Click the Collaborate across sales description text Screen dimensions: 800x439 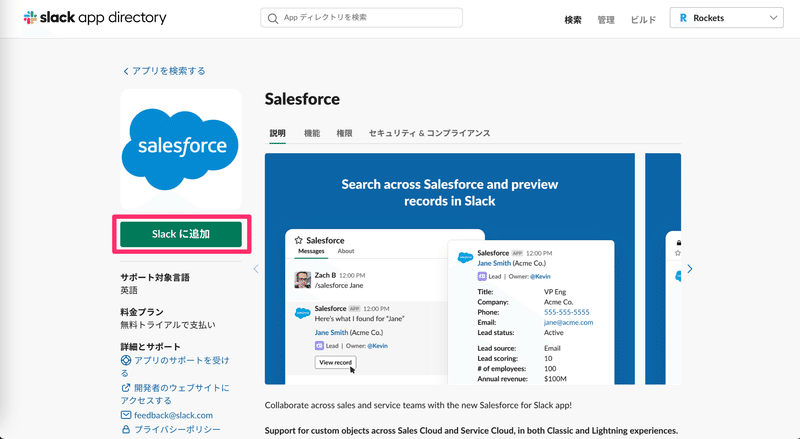(418, 405)
